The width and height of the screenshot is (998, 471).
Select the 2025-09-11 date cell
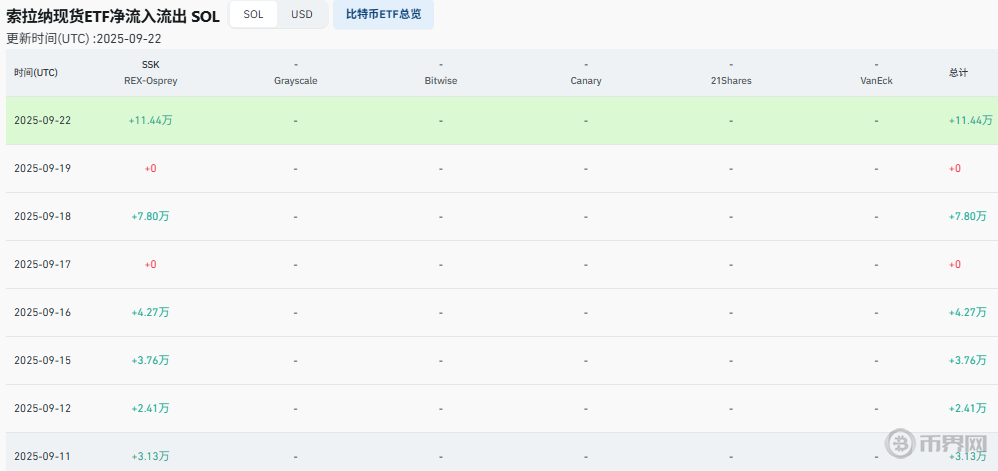[x=43, y=456]
